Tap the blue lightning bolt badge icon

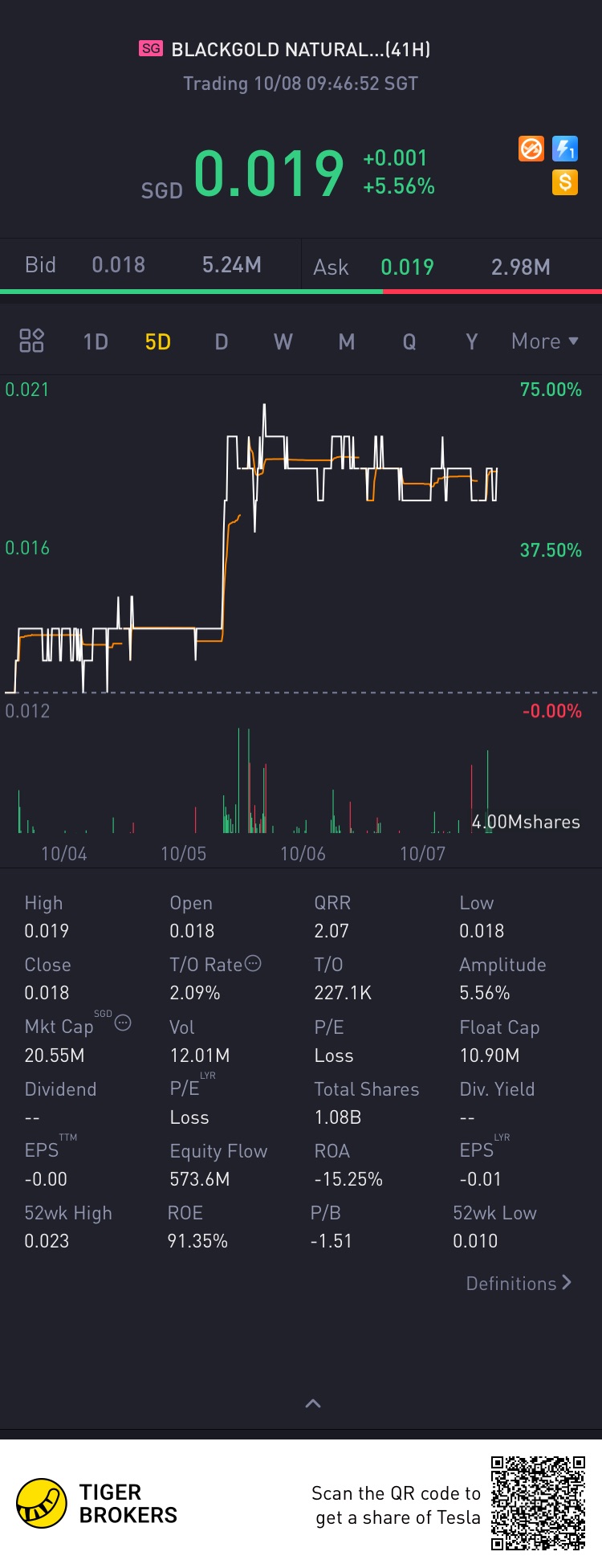click(565, 149)
